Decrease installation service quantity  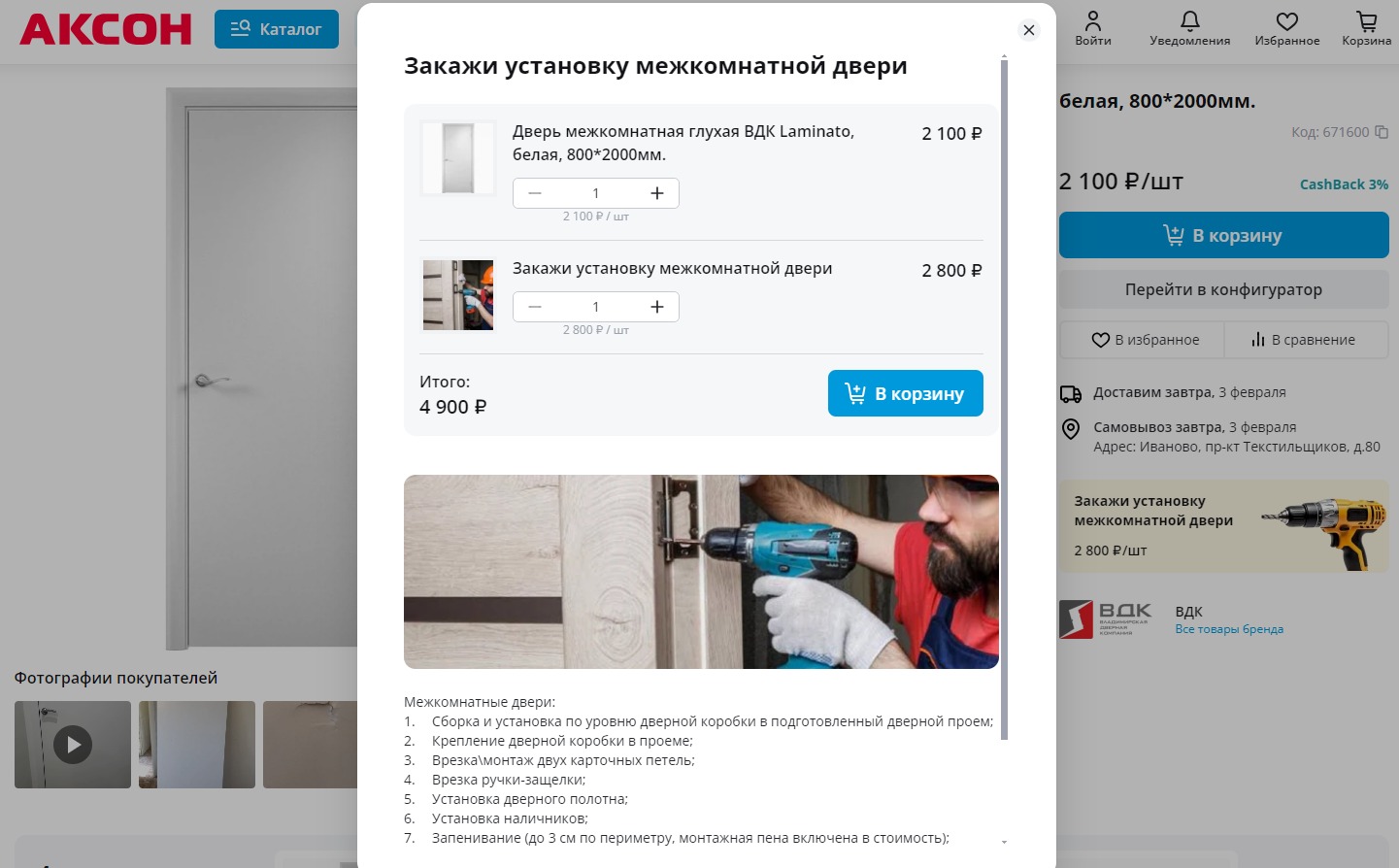point(535,307)
